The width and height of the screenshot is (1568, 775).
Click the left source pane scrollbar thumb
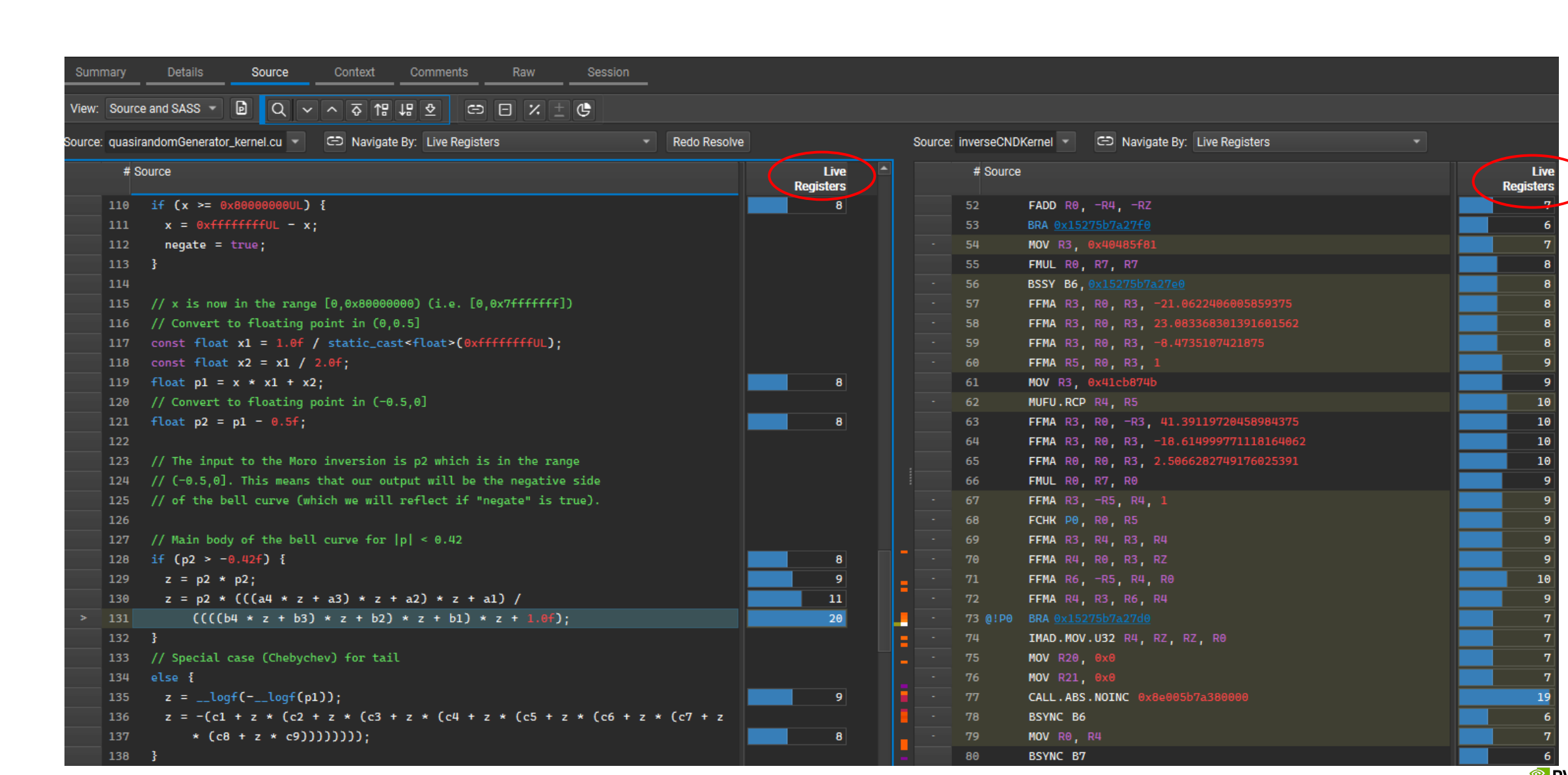click(884, 600)
